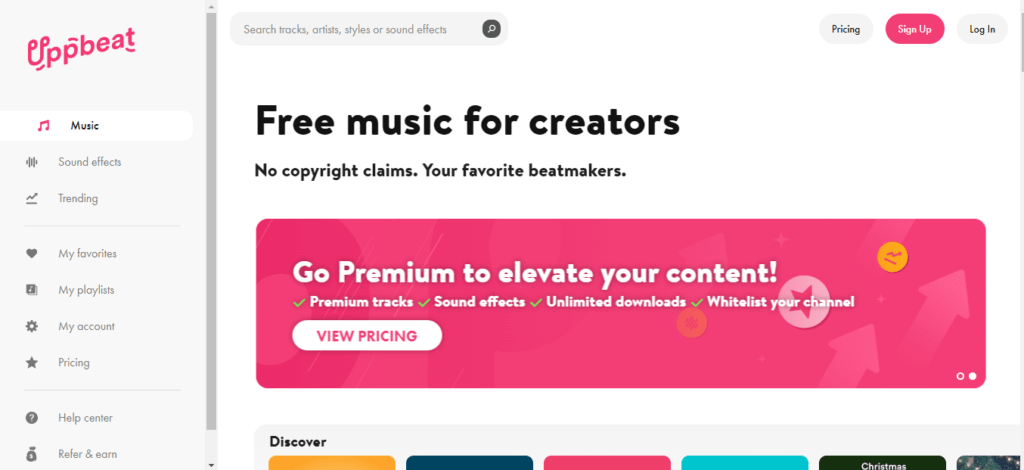1024x470 pixels.
Task: Click the question mark Help center icon
Action: point(31,418)
